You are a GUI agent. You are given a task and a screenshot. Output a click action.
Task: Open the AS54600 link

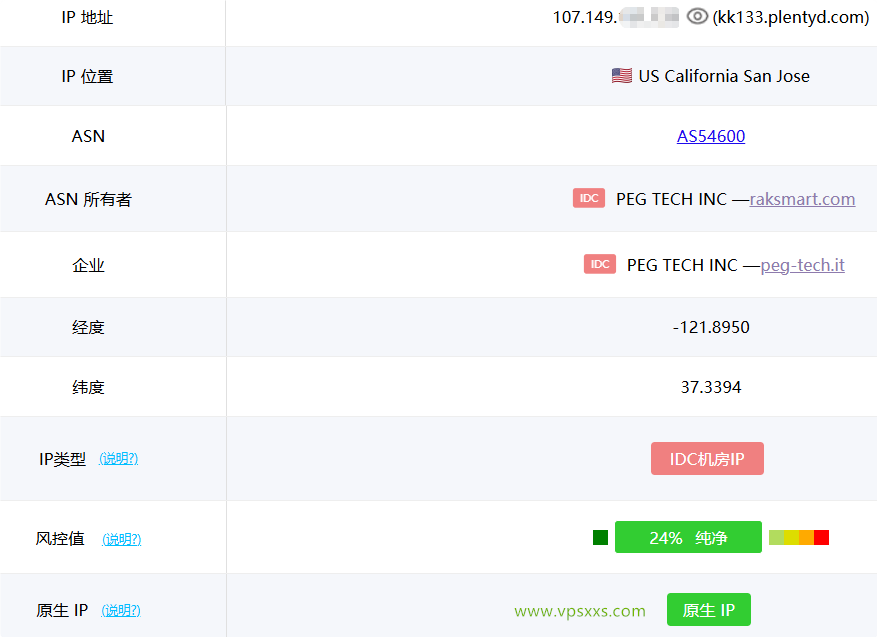(x=710, y=136)
